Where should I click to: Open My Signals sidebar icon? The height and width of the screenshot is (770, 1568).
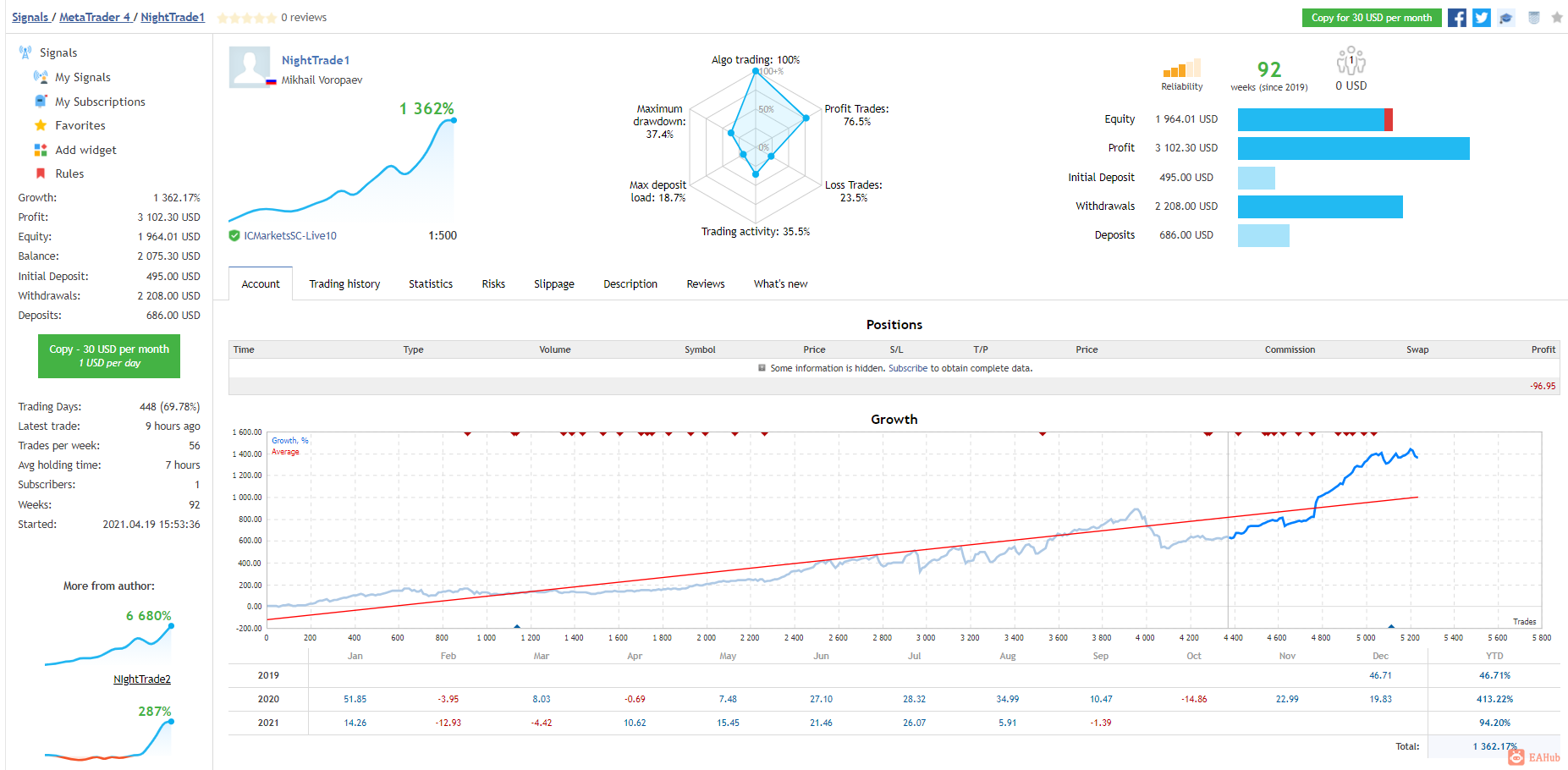click(40, 77)
